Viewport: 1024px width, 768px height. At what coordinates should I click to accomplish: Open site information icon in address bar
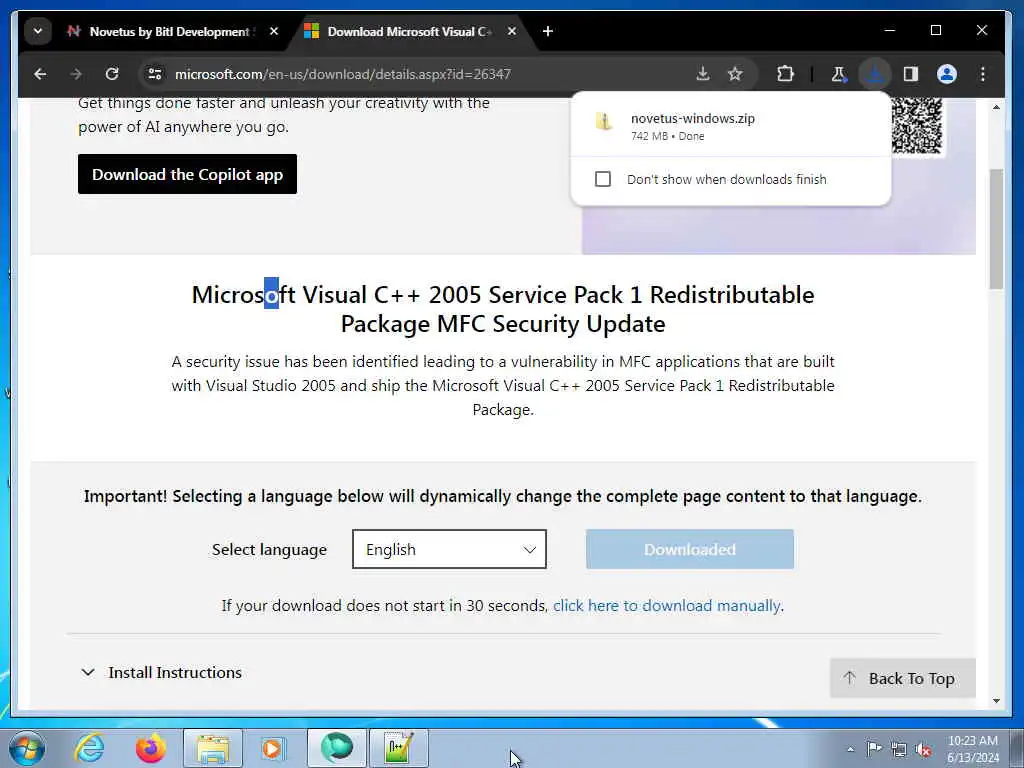(x=155, y=74)
